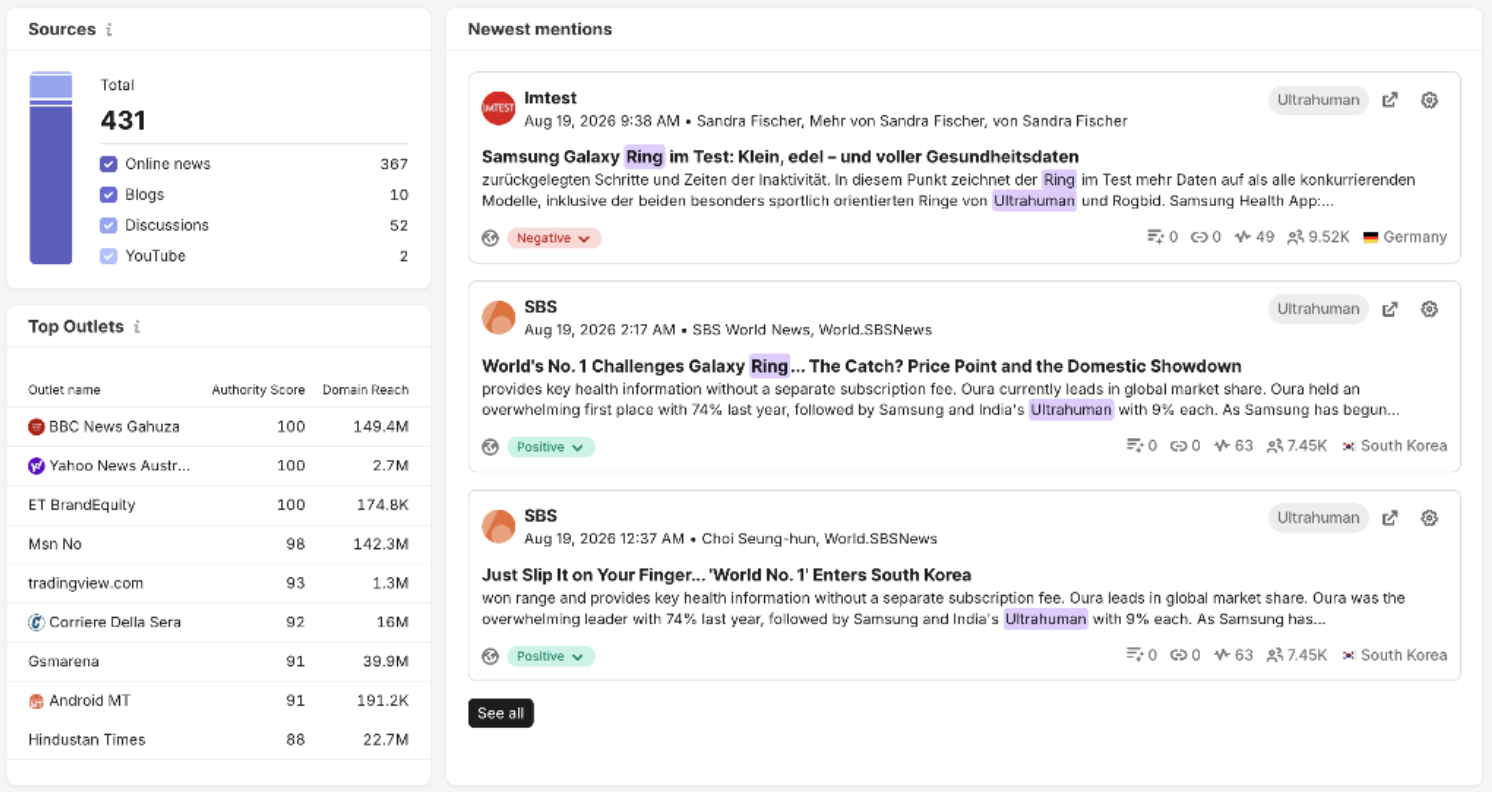Image resolution: width=1492 pixels, height=792 pixels.
Task: Click South Korea flag on 2:17 AM mention
Action: click(1349, 446)
